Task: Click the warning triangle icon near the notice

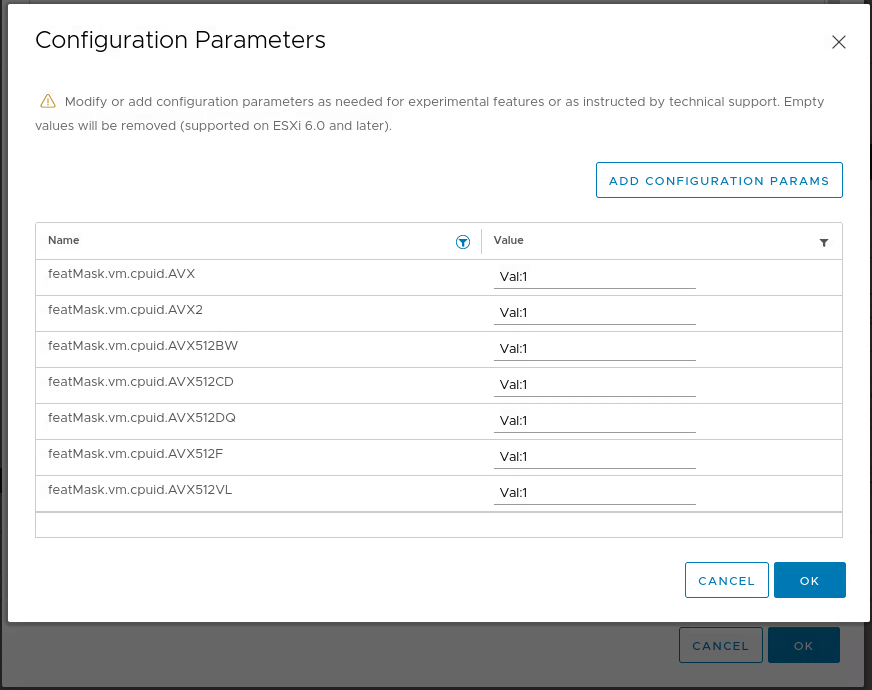Action: [x=45, y=100]
